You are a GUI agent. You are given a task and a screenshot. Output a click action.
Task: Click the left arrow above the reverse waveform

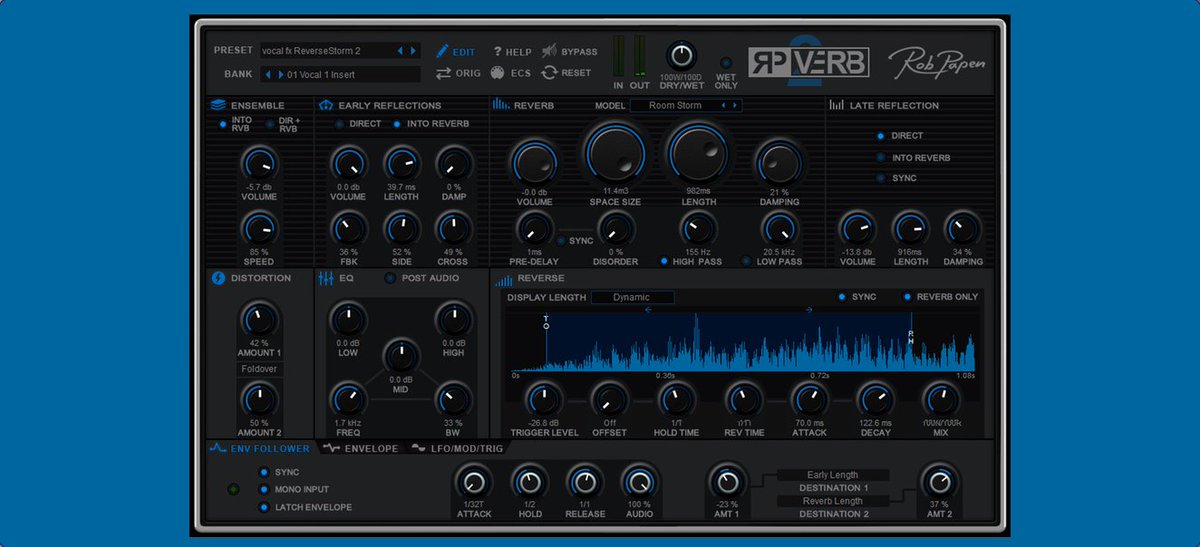pos(648,310)
